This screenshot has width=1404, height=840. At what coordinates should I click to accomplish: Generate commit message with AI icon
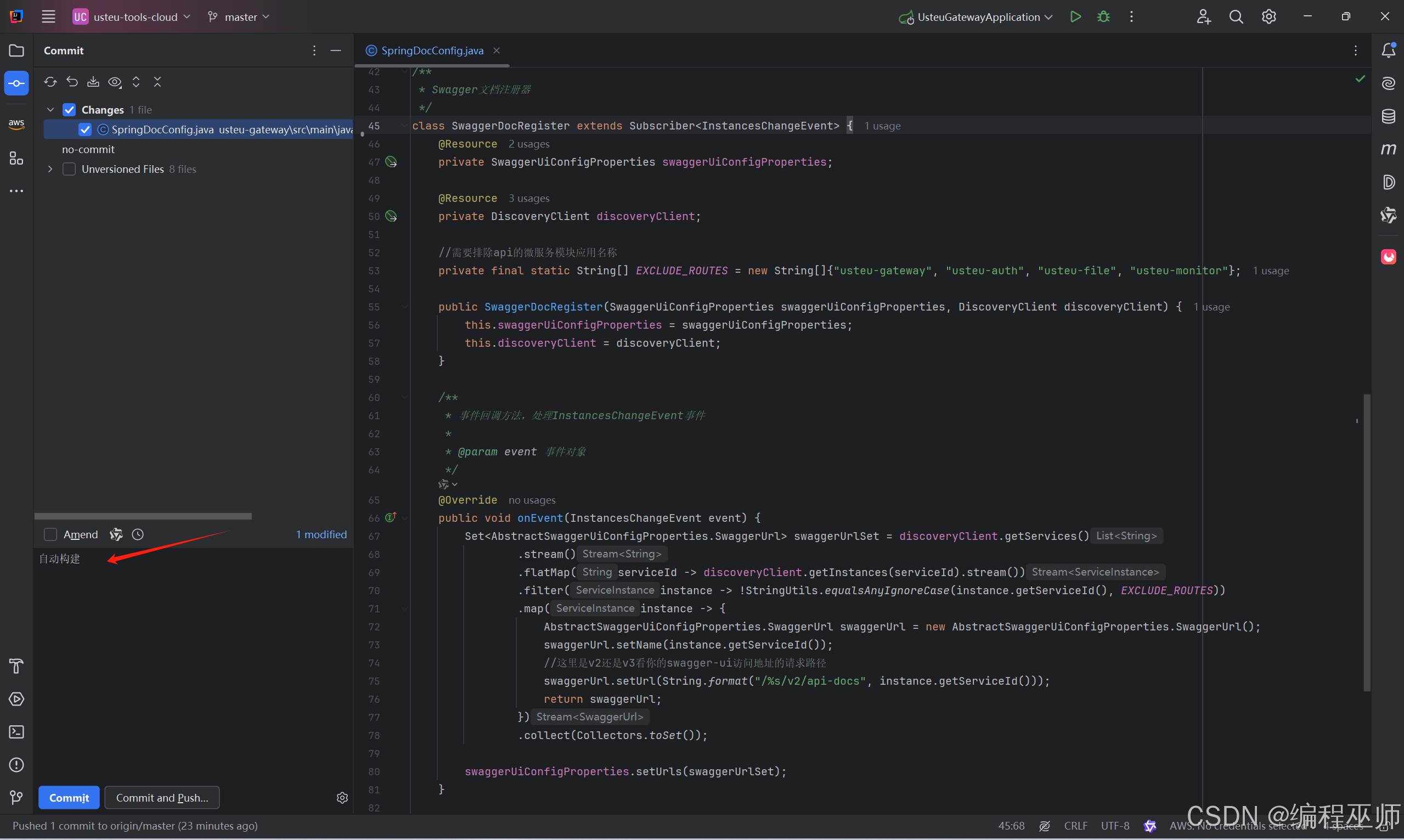(x=116, y=534)
